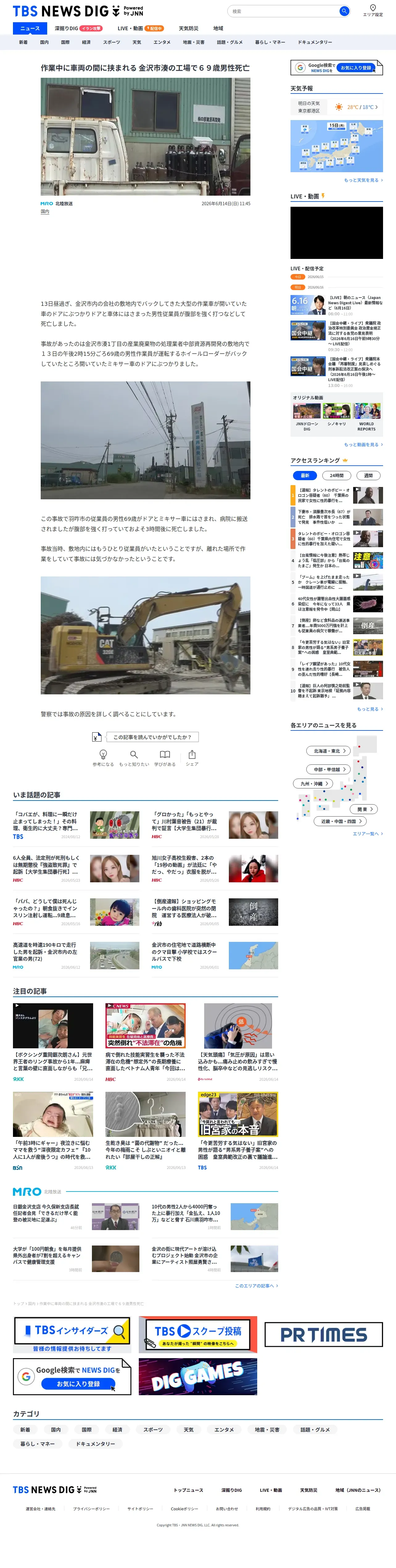Click the sun weather icon for 東京都港区
This screenshot has width=396, height=1568.
[x=339, y=107]
